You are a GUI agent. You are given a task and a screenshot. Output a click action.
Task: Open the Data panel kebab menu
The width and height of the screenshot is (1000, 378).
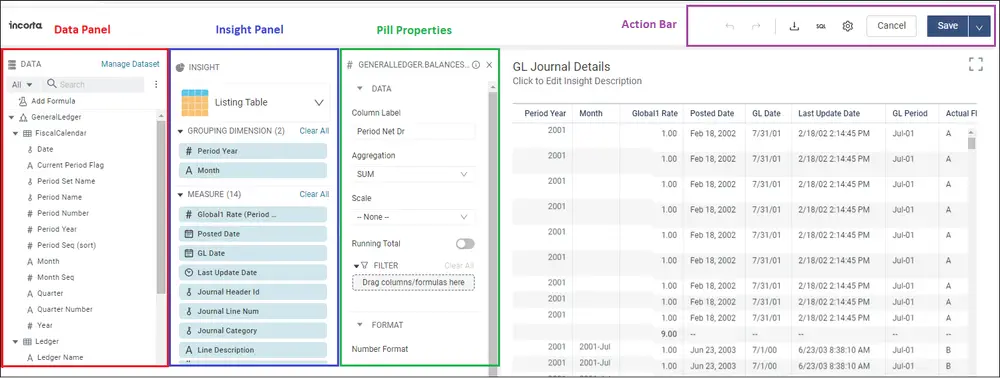click(156, 84)
